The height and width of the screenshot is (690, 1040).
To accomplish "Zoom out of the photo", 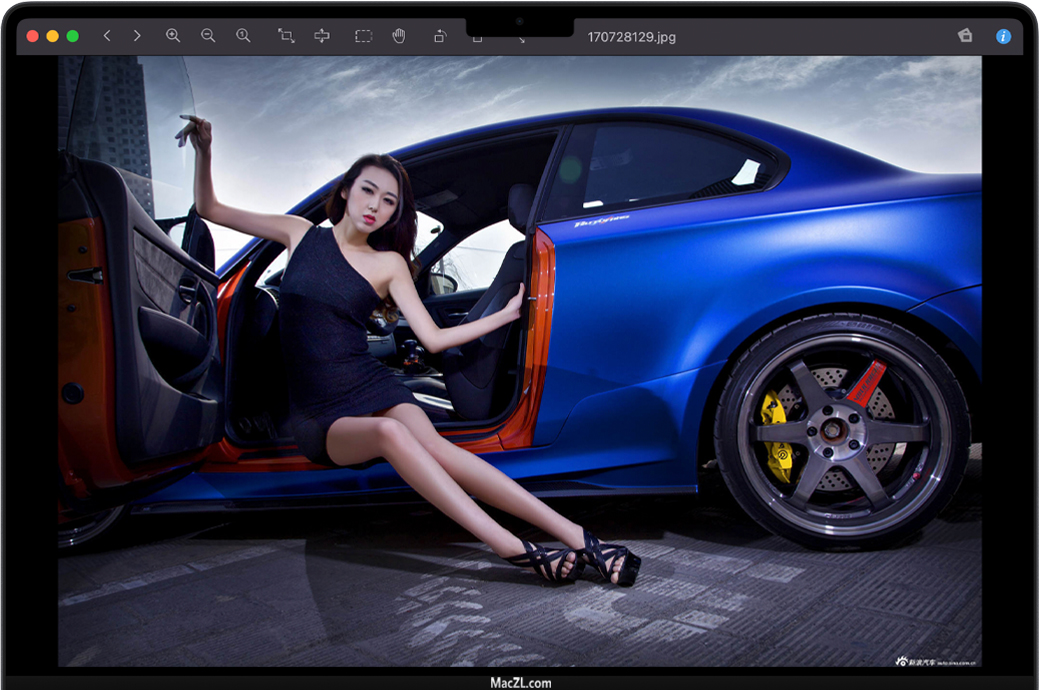I will (x=208, y=36).
